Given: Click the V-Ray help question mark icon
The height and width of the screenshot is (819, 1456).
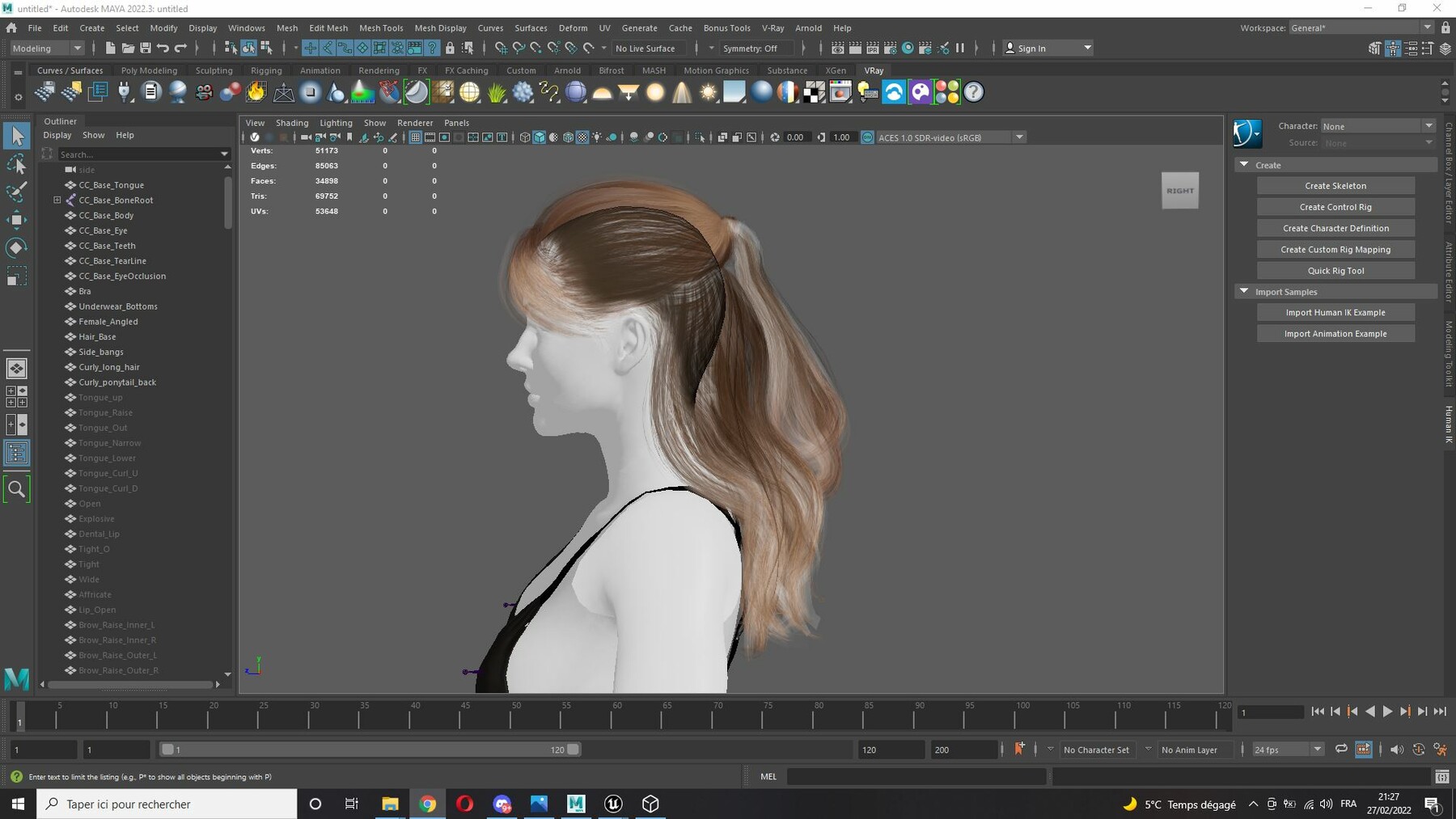Looking at the screenshot, I should click(x=974, y=92).
